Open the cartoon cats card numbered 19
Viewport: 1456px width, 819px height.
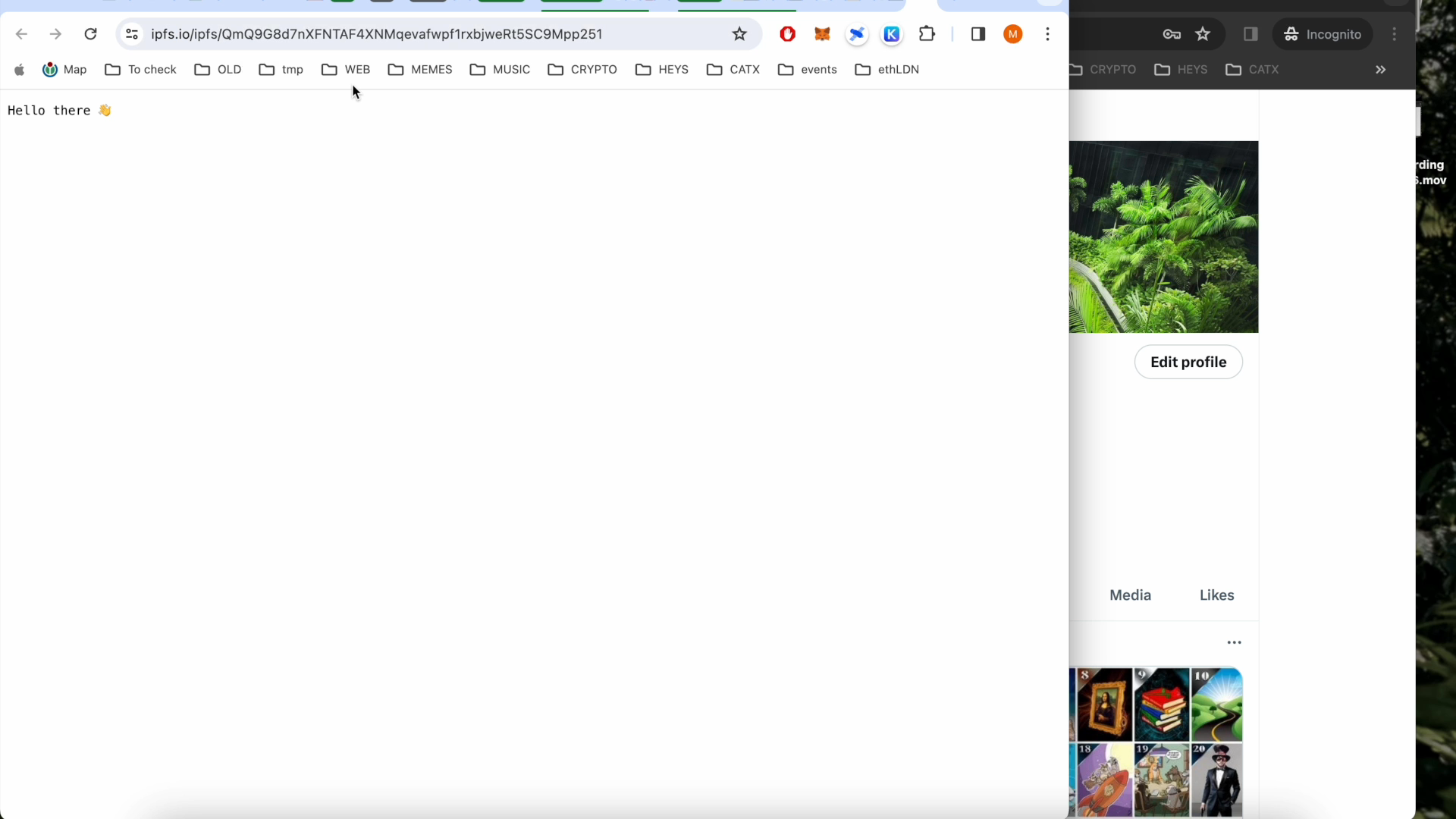pos(1162,780)
